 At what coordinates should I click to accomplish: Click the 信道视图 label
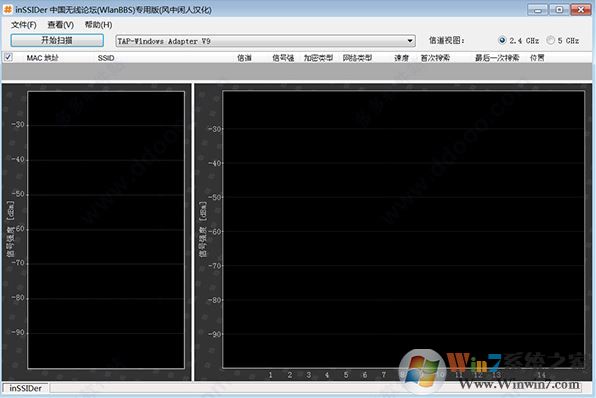tap(447, 40)
